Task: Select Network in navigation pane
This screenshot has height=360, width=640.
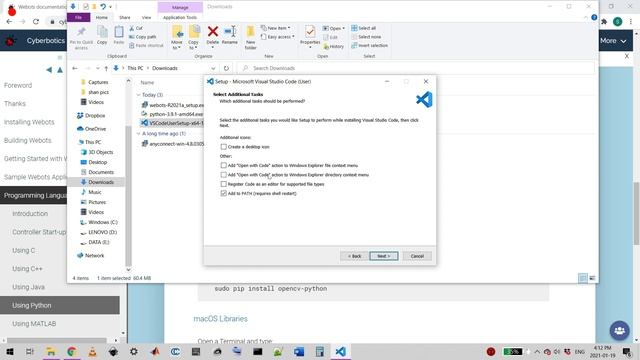Action: [90, 255]
